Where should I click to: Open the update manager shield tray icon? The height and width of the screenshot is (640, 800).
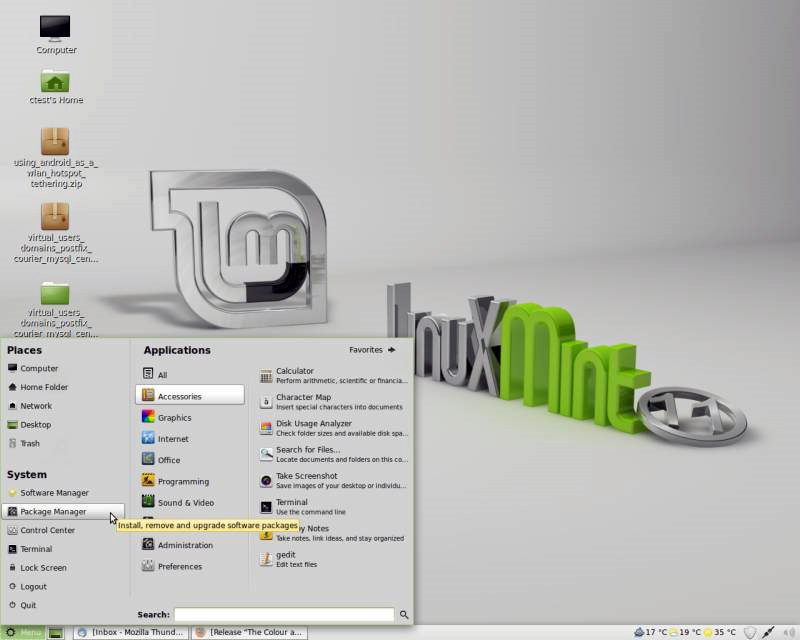coord(749,633)
